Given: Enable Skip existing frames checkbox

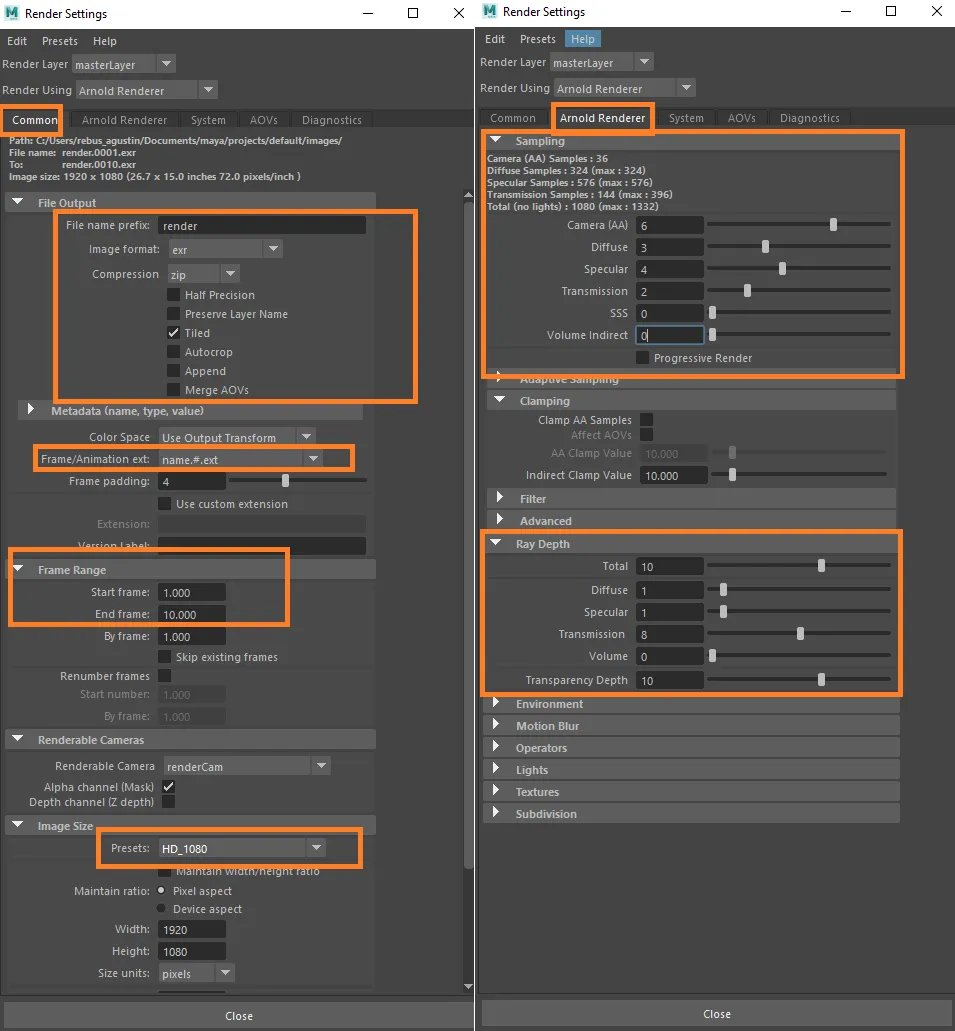Looking at the screenshot, I should coord(164,657).
